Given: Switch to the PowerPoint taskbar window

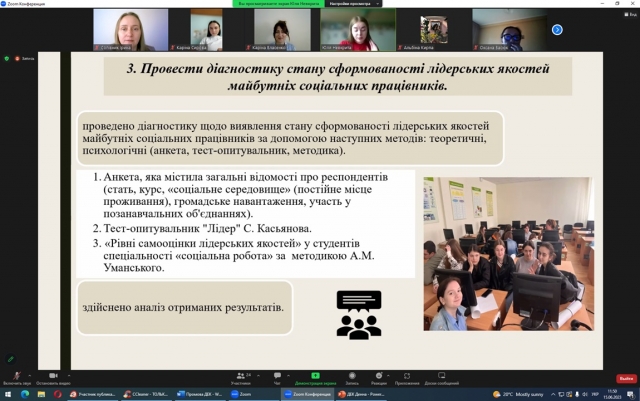Looking at the screenshot, I should (x=361, y=394).
